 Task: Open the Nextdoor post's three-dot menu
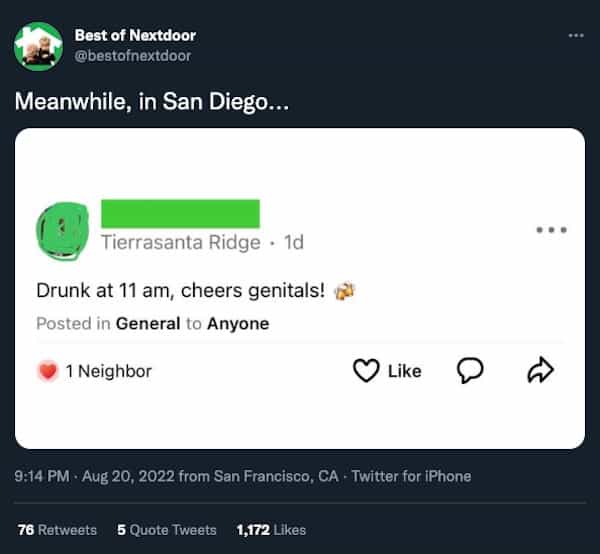551,229
